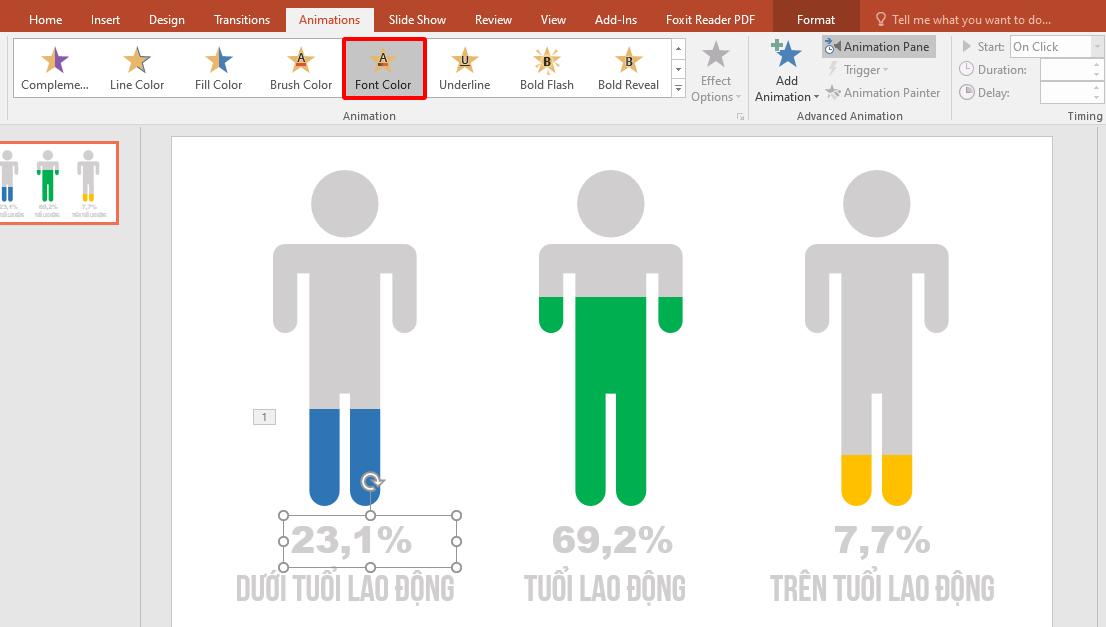Click the Duration clock icon
Screen dimensions: 1106x627
pos(966,69)
